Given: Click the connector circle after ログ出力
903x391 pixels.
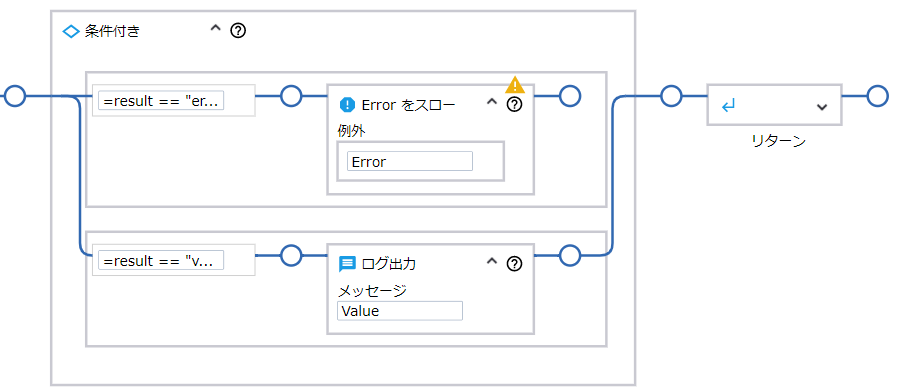Looking at the screenshot, I should coord(570,255).
